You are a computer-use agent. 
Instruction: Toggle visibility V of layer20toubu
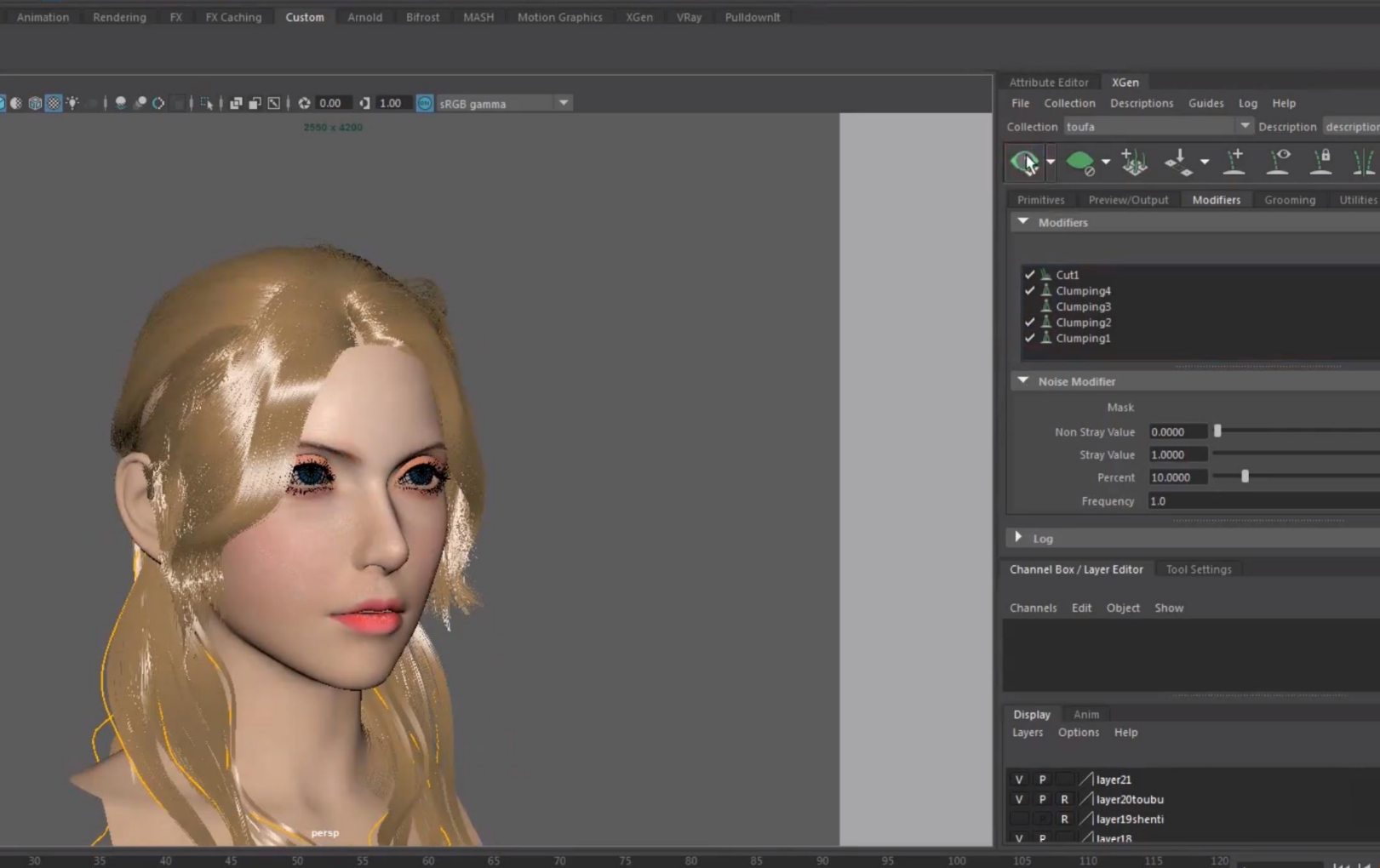1019,799
